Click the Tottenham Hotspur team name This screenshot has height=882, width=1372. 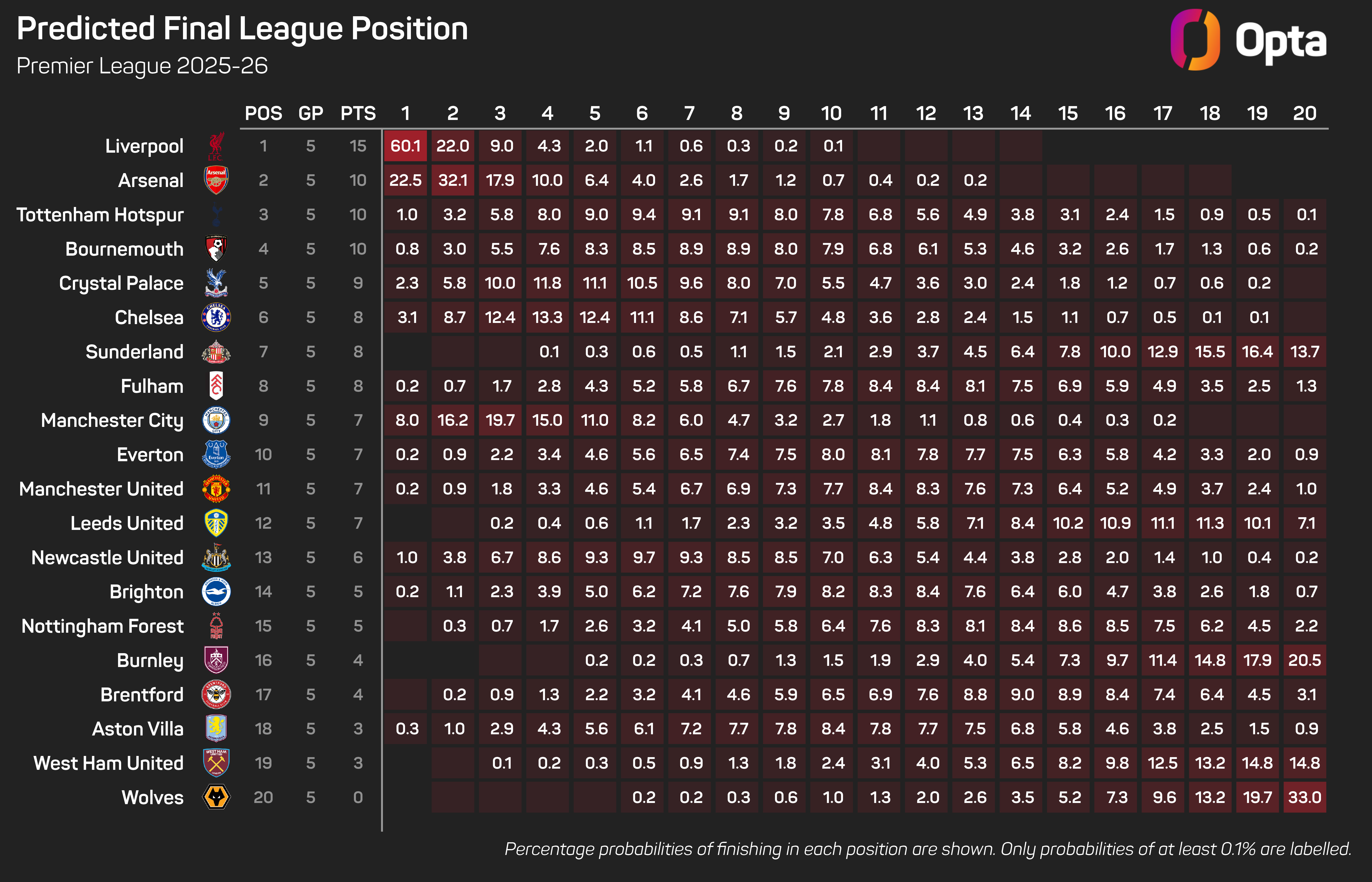pyautogui.click(x=100, y=215)
